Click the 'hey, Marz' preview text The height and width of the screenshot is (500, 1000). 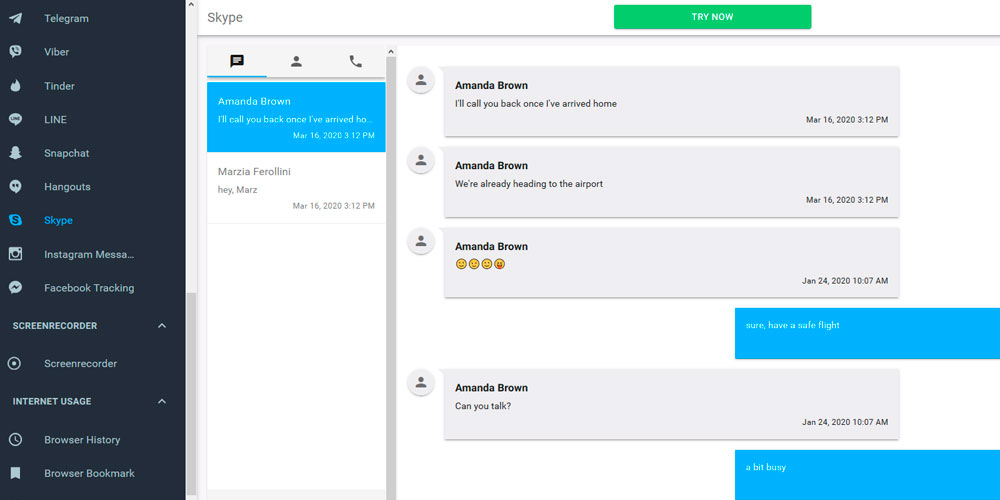[237, 189]
